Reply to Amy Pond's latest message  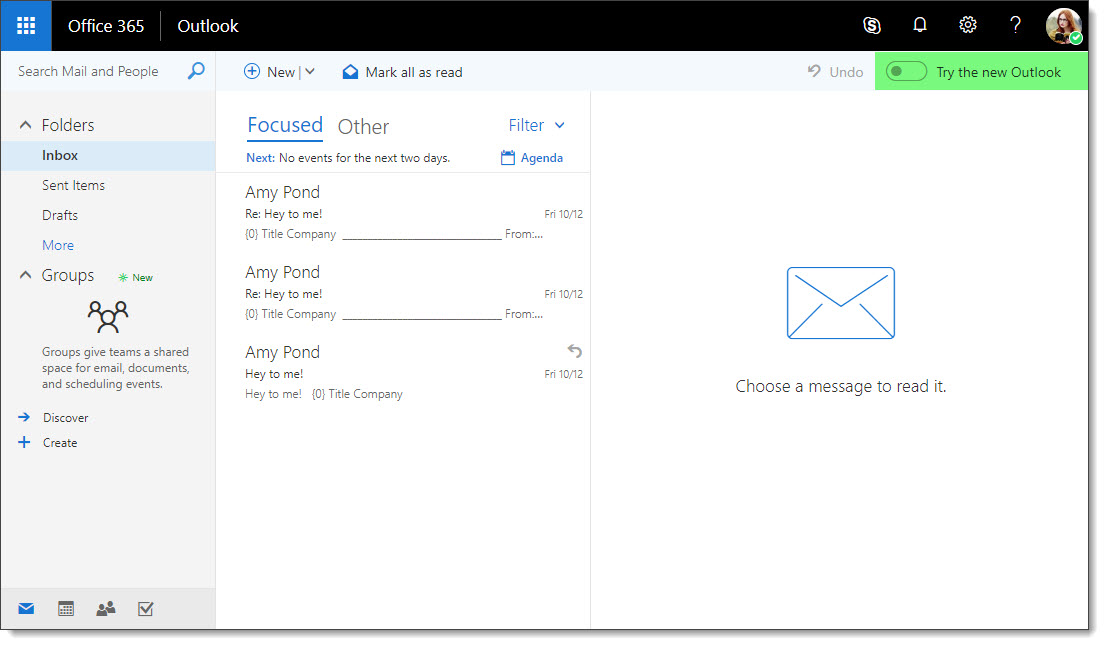point(574,351)
